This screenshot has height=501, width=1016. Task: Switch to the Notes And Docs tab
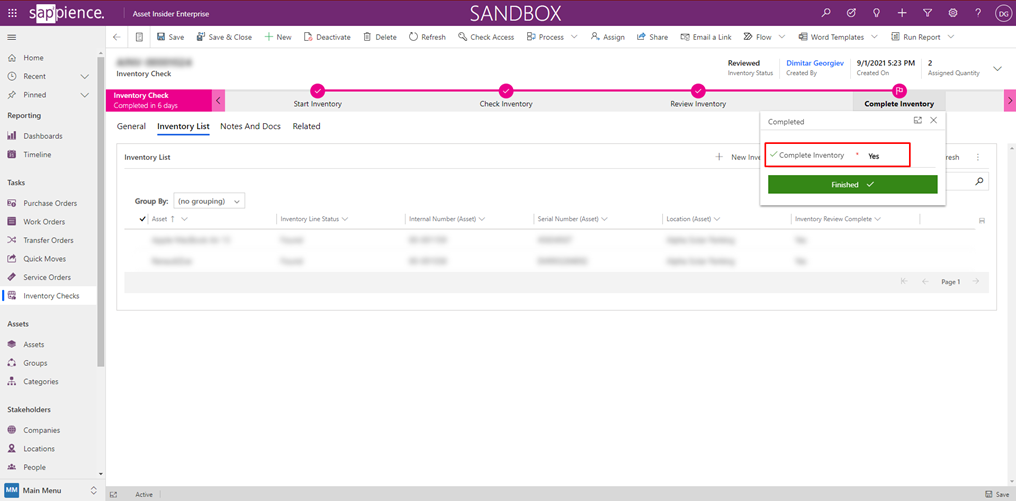[250, 127]
